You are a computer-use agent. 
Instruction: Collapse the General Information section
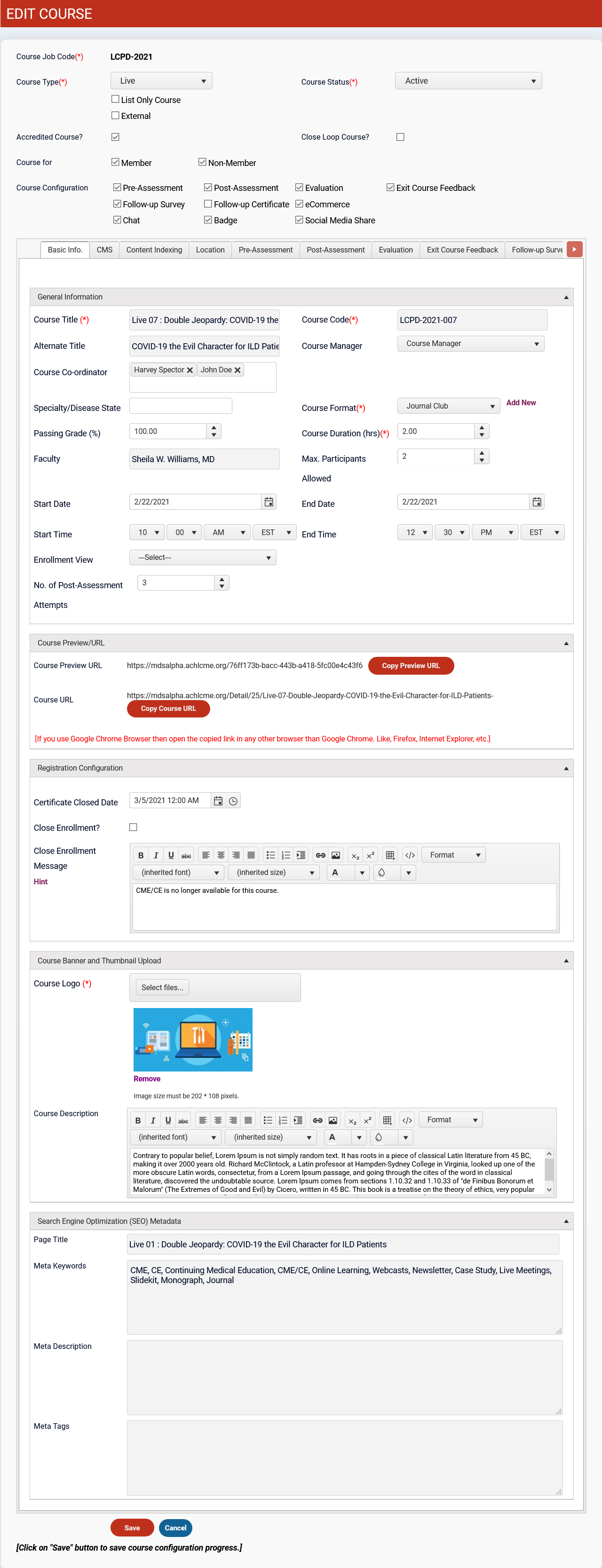coord(565,297)
